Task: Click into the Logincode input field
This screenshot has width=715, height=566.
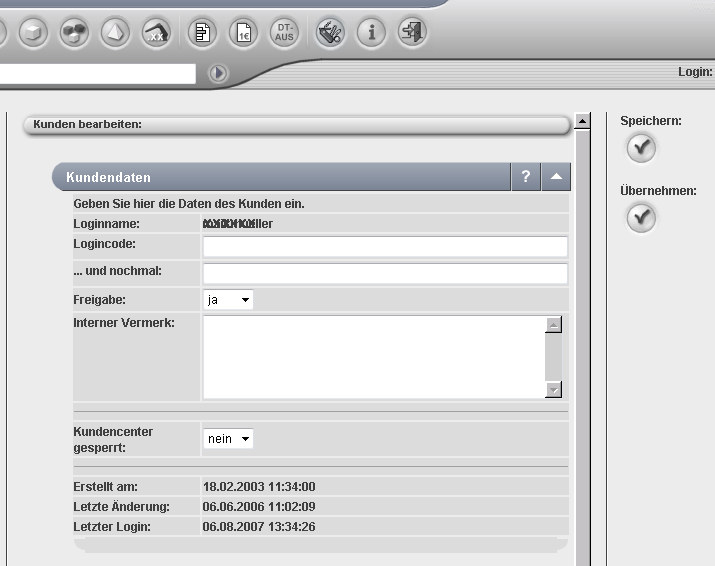Action: pyautogui.click(x=385, y=247)
